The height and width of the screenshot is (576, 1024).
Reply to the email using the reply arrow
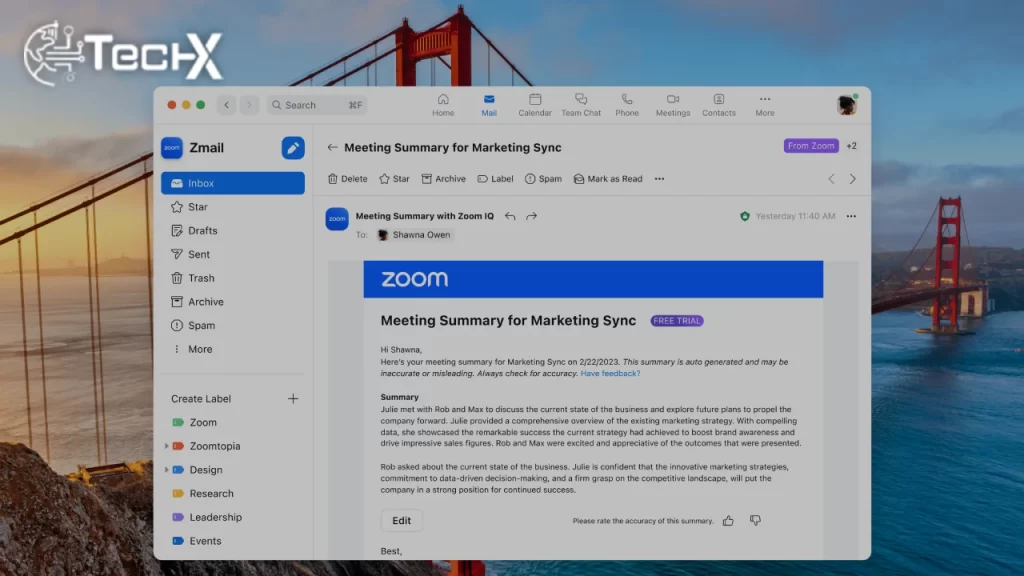[x=509, y=216]
